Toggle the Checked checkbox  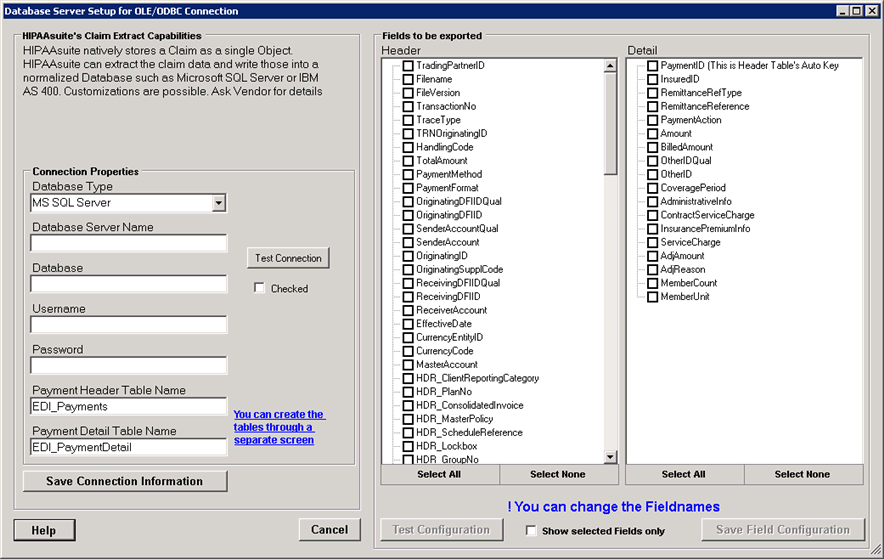point(260,289)
